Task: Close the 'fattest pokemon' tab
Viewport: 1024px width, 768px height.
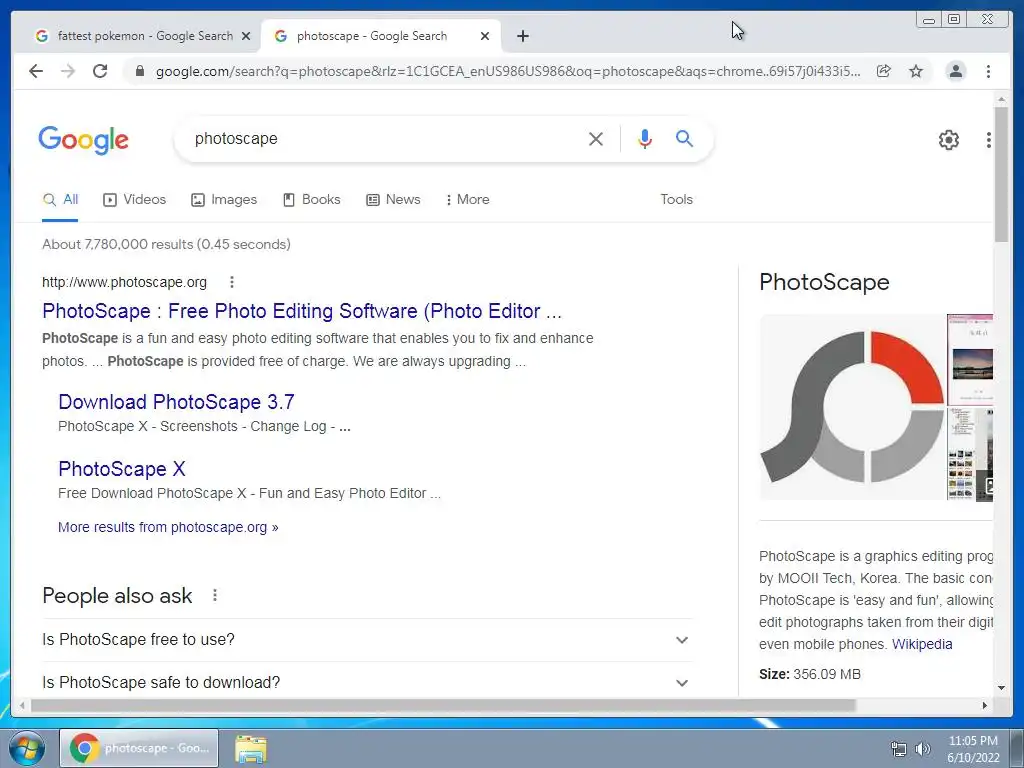Action: (x=246, y=36)
